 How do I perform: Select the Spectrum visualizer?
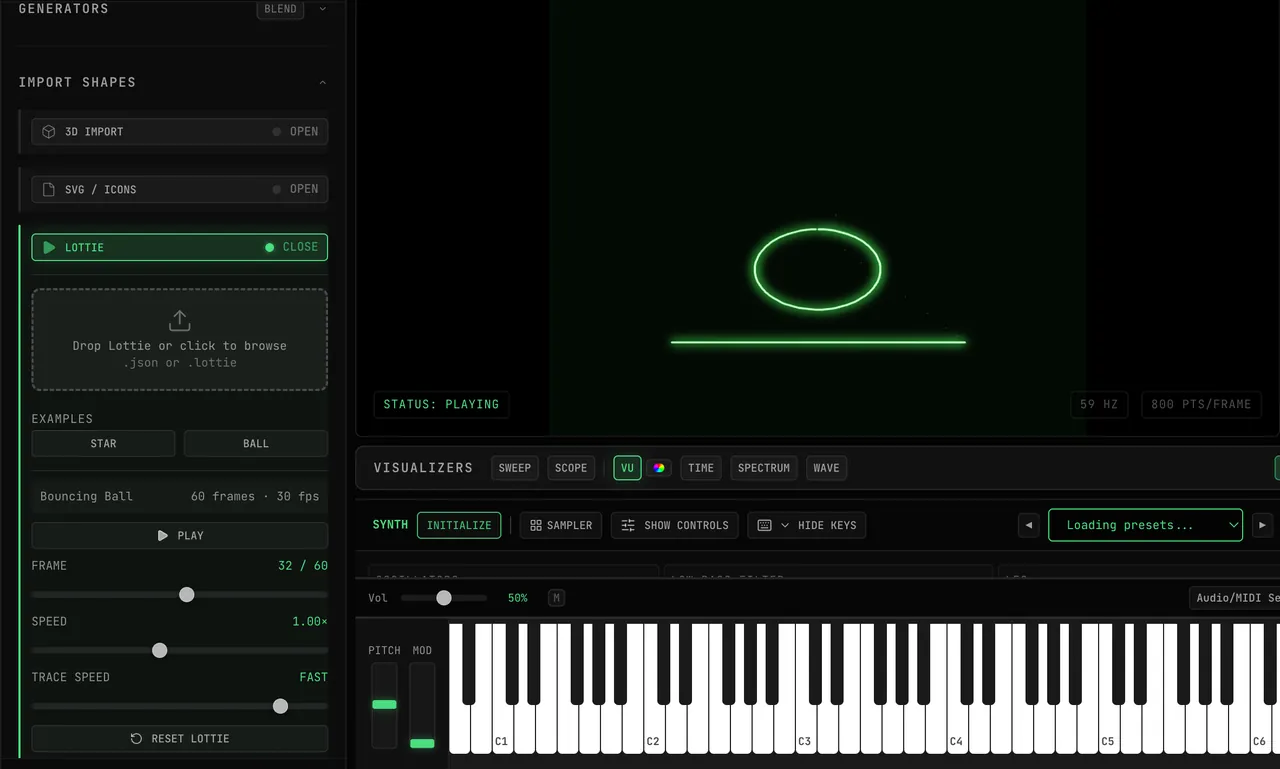(x=764, y=468)
